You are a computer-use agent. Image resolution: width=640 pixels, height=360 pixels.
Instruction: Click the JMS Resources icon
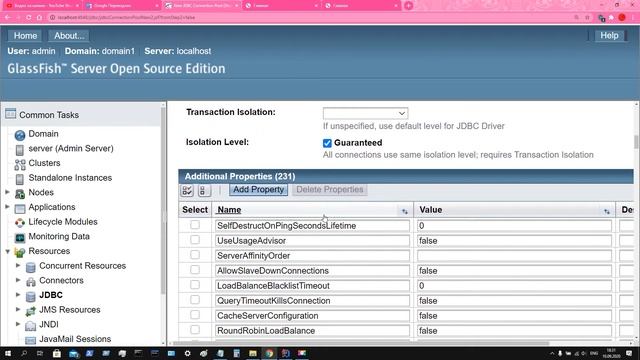[31, 311]
